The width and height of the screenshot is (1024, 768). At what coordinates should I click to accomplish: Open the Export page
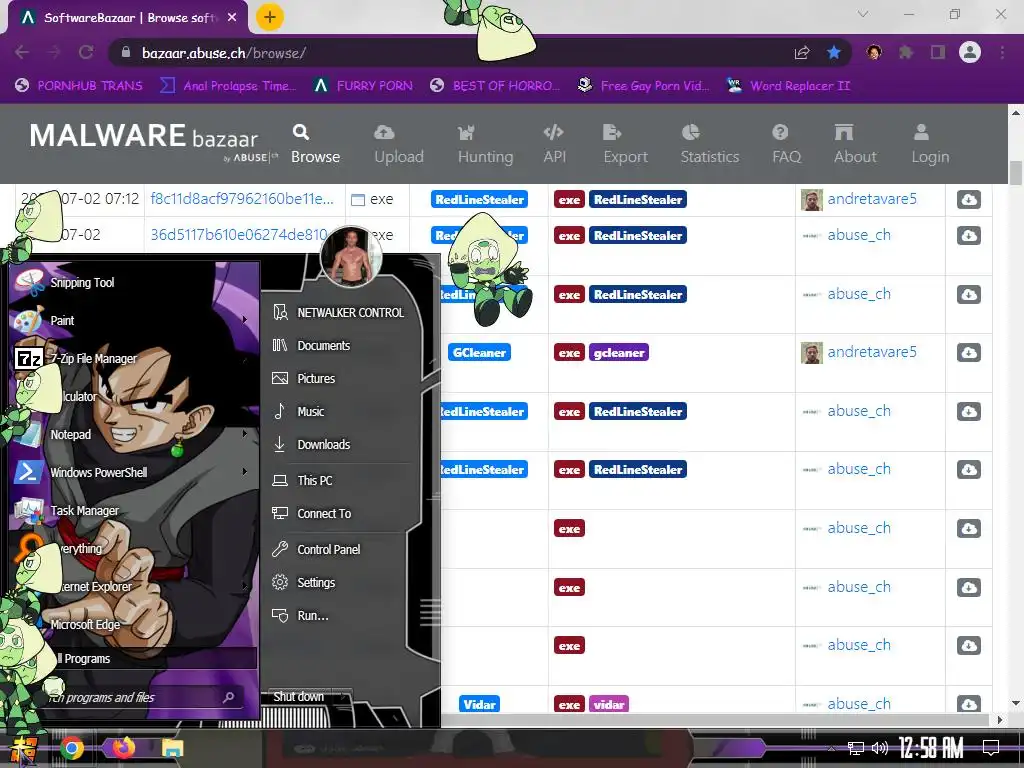625,144
